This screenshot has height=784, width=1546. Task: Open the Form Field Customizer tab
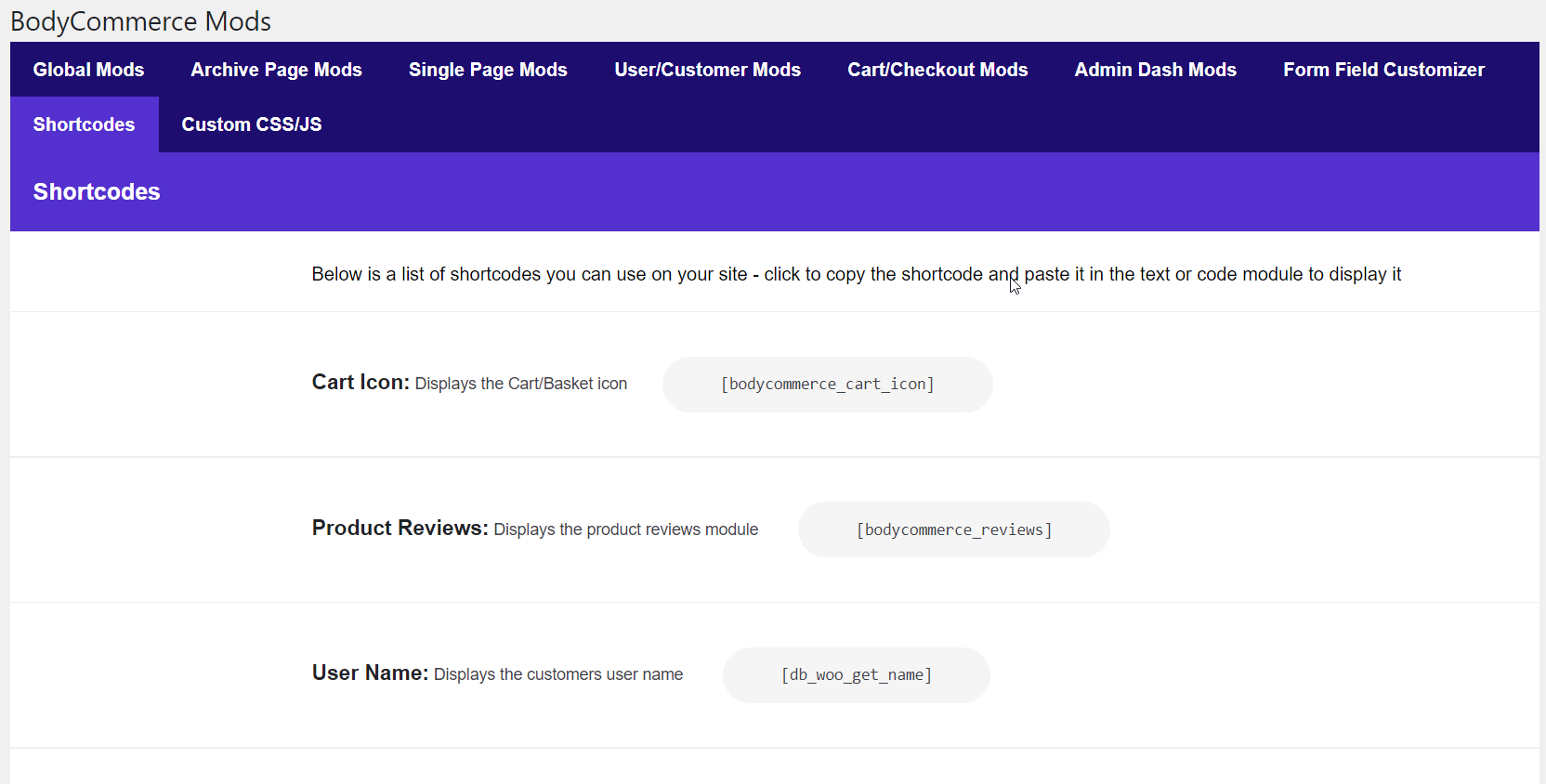1383,70
